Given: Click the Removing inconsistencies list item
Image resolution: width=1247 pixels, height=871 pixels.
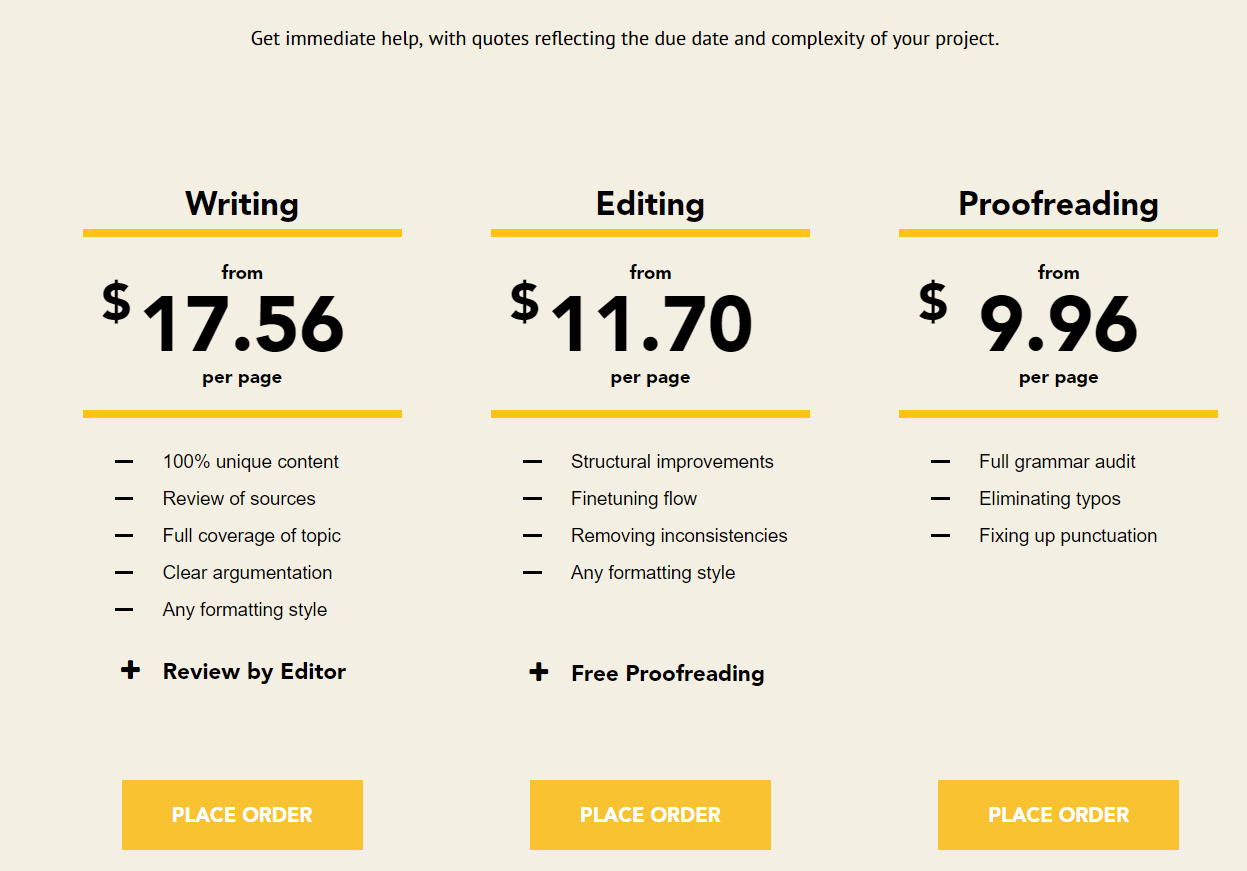Looking at the screenshot, I should pos(679,536).
